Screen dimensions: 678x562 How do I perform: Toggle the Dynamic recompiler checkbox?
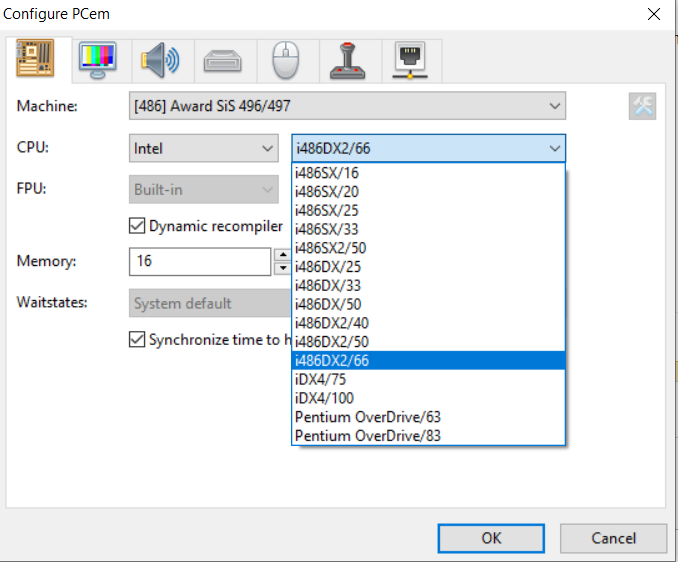pyautogui.click(x=137, y=226)
